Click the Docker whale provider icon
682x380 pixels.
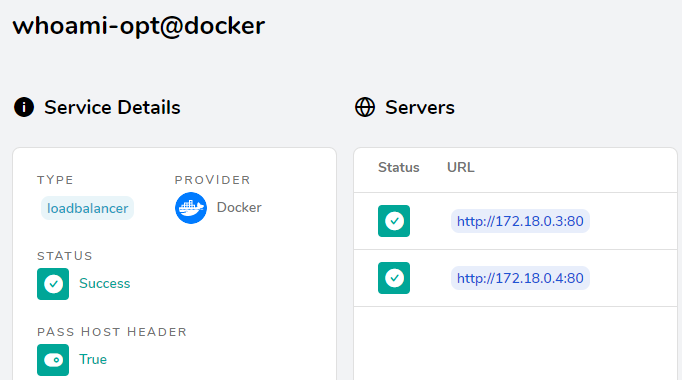coord(191,208)
